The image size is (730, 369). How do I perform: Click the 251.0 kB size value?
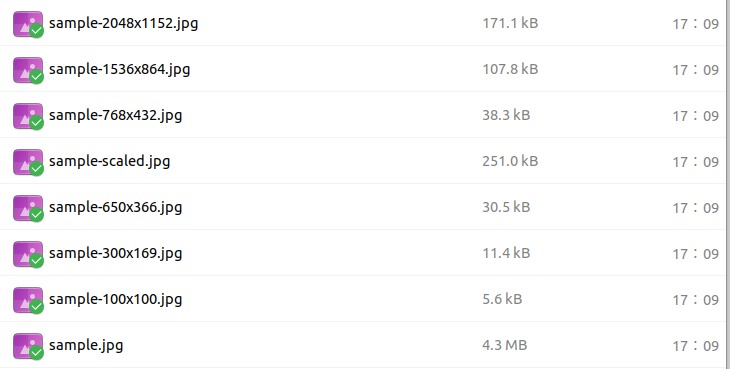[510, 161]
